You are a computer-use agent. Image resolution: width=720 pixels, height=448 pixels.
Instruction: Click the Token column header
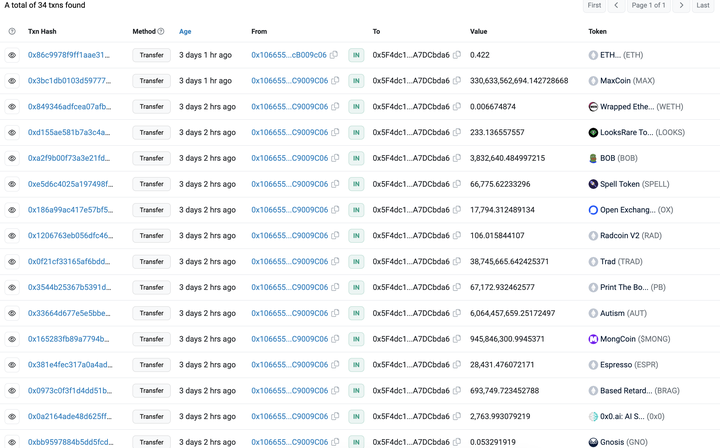coord(597,31)
